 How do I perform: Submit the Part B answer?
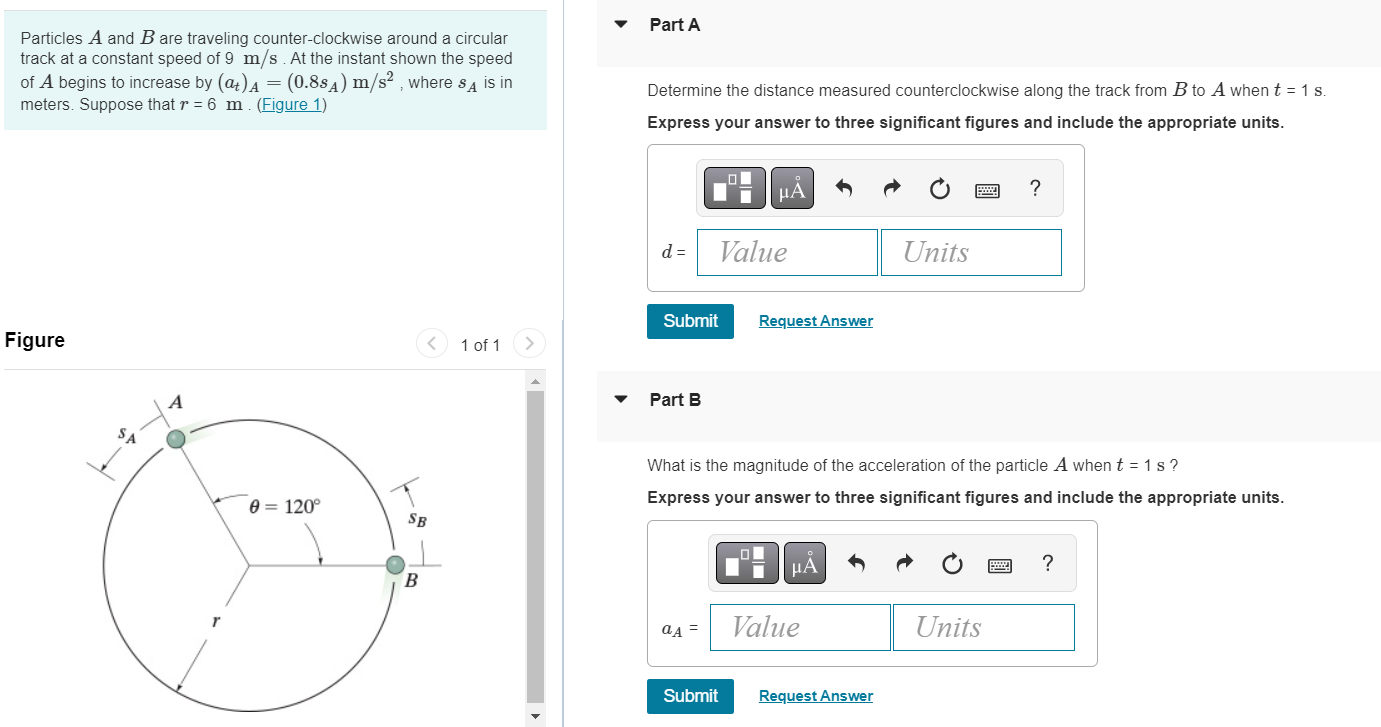pyautogui.click(x=690, y=696)
